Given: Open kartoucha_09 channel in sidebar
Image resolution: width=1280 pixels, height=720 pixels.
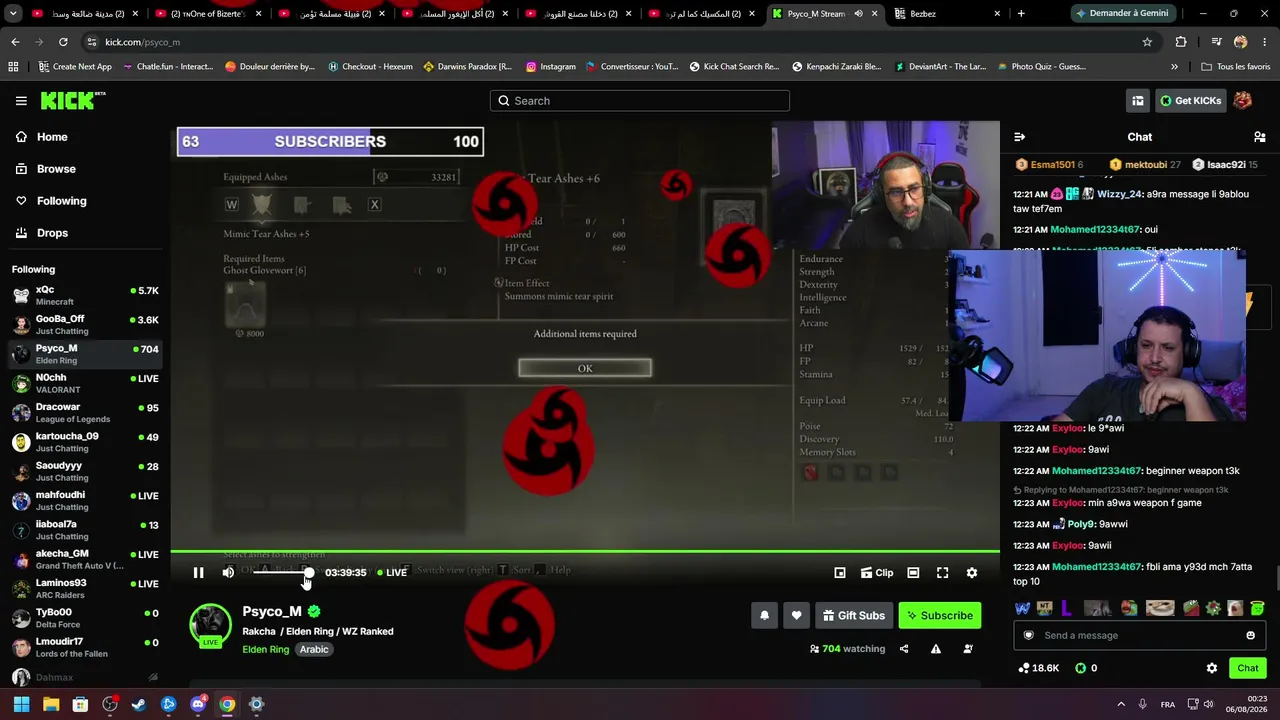Looking at the screenshot, I should click(85, 442).
